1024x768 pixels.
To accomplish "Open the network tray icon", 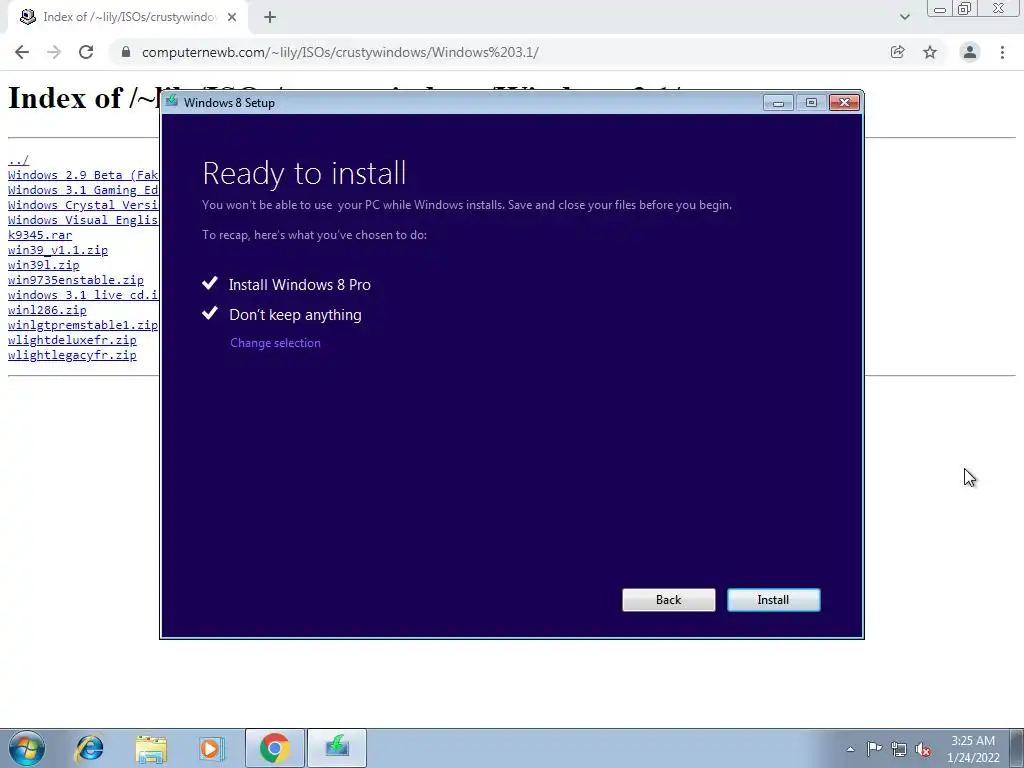I will tap(899, 749).
